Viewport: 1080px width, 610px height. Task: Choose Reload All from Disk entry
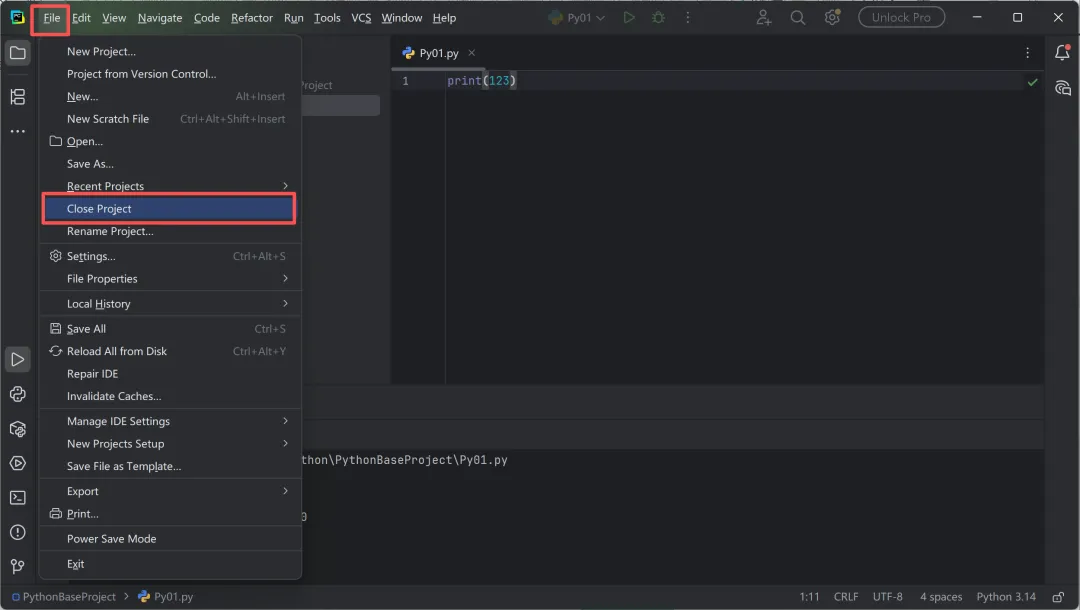tap(170, 351)
